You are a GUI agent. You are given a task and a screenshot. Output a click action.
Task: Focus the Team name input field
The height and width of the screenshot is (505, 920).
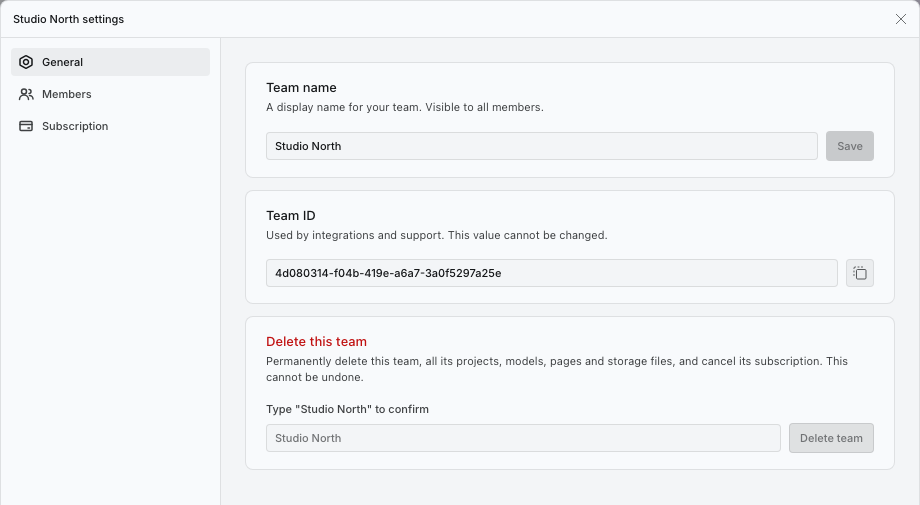coord(542,146)
